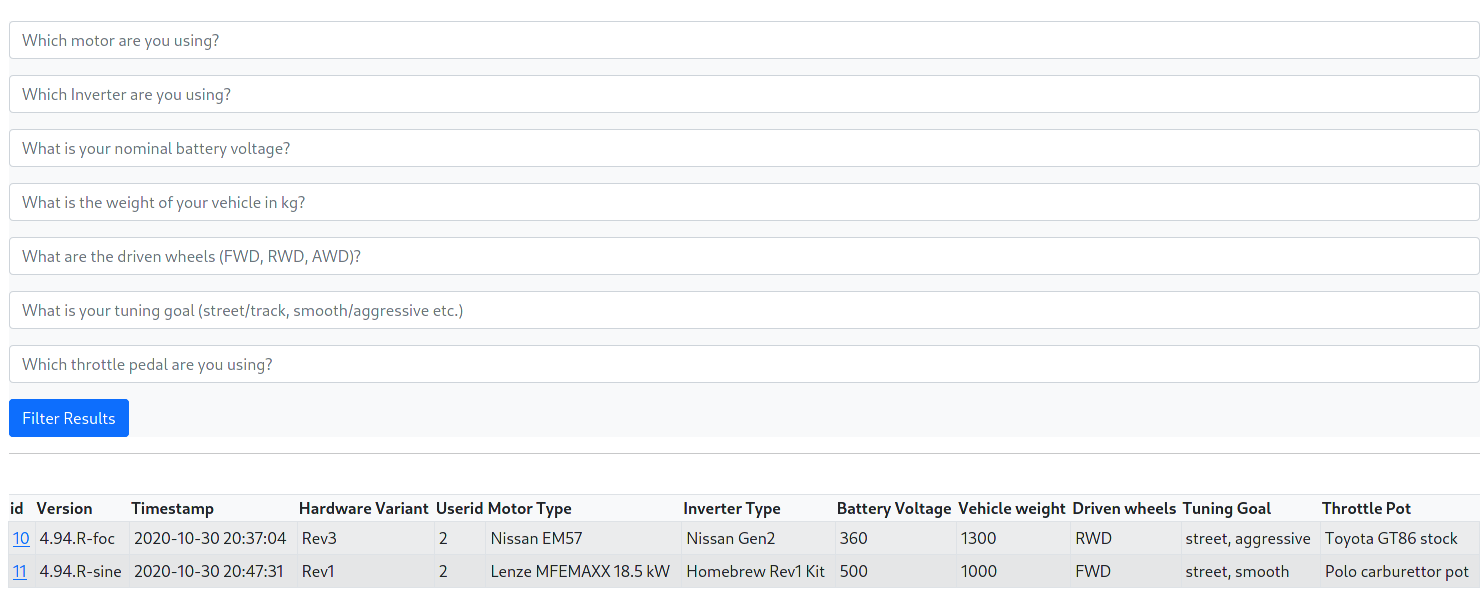The height and width of the screenshot is (589, 1484).
Task: Select the Nissan EM57 motor cell
Action: tap(536, 539)
